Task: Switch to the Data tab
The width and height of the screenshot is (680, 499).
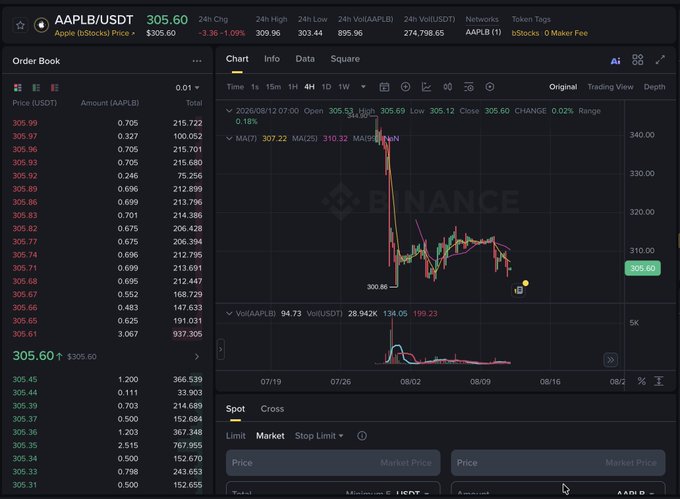Action: coord(305,59)
